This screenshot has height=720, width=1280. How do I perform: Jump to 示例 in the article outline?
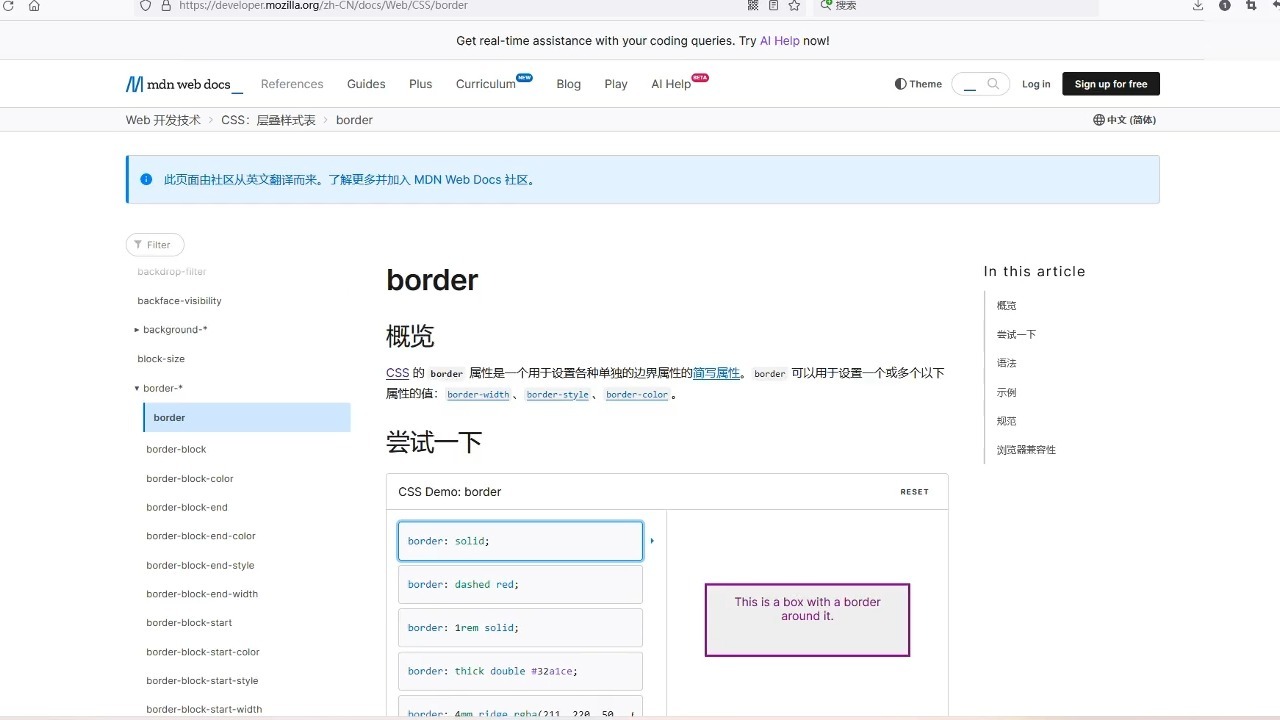click(1006, 393)
